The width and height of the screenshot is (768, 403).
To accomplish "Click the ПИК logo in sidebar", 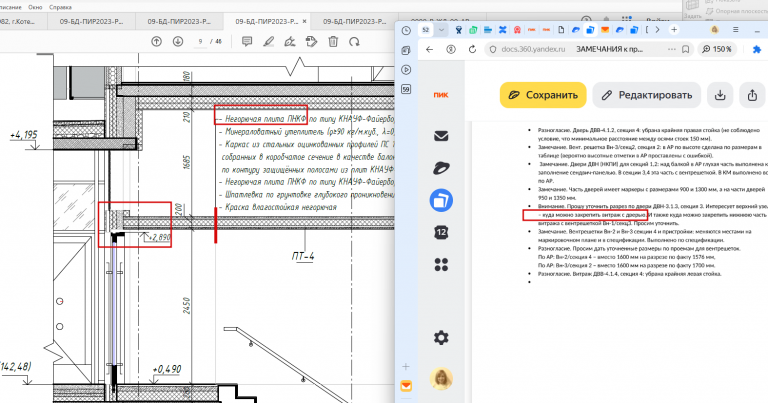I will click(x=441, y=95).
